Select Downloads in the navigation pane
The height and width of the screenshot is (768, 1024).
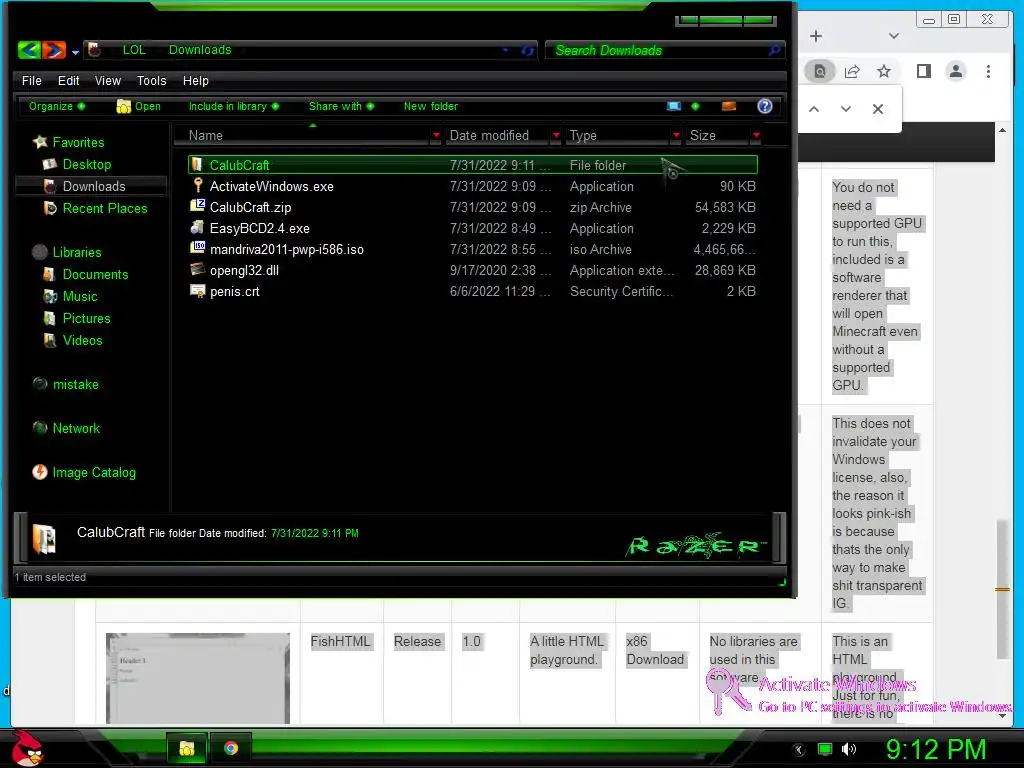pos(93,186)
